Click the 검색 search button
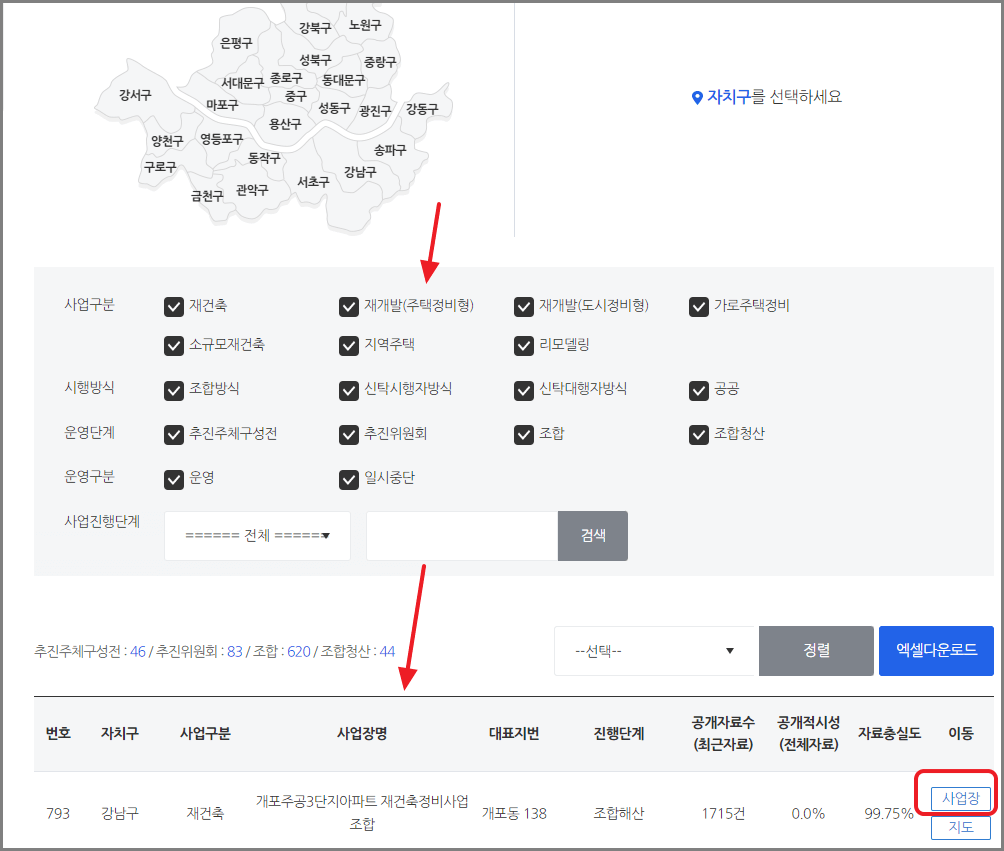1004x851 pixels. 592,536
